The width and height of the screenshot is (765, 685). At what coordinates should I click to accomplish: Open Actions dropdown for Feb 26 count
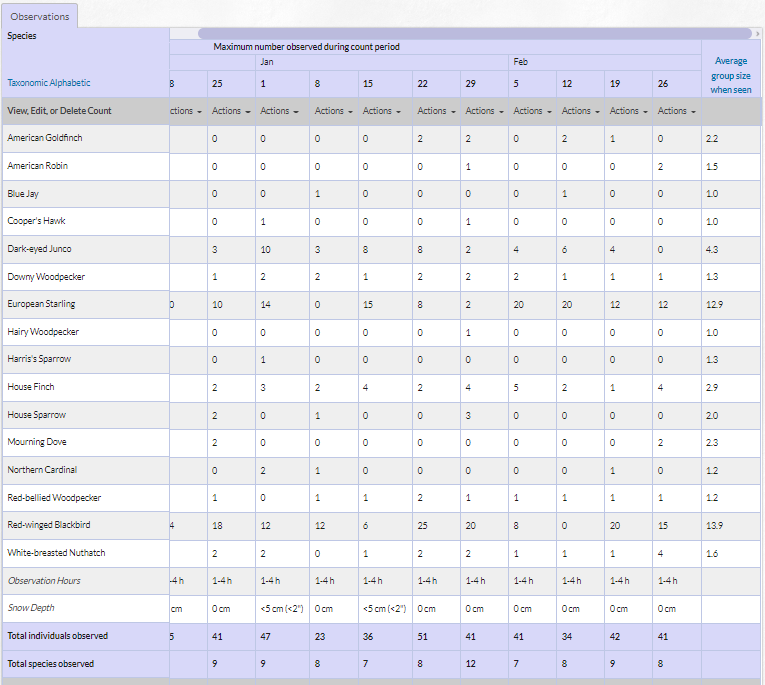coord(676,111)
